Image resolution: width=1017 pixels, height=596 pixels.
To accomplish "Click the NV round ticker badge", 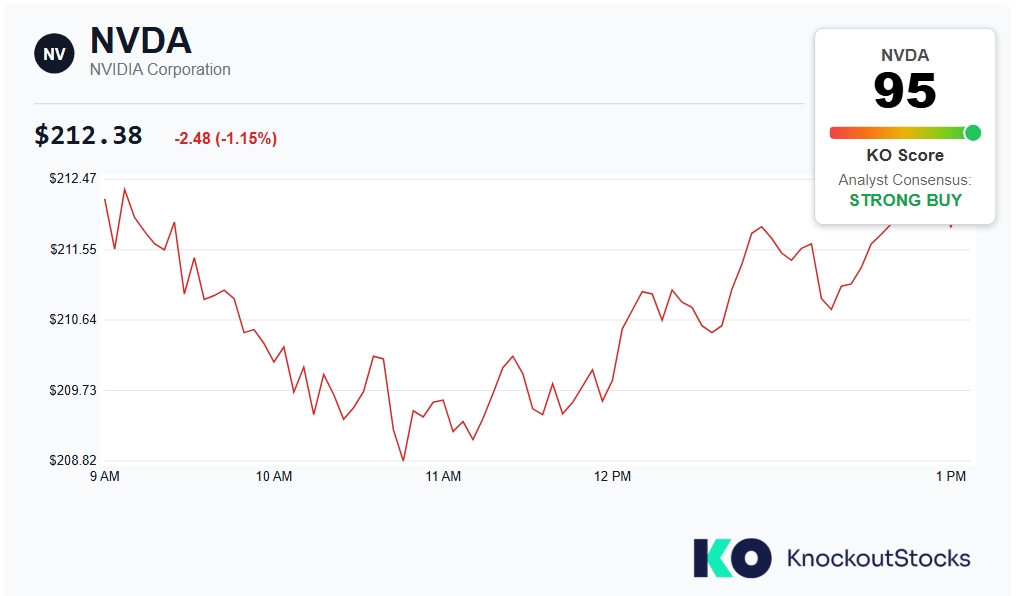I will 54,54.
